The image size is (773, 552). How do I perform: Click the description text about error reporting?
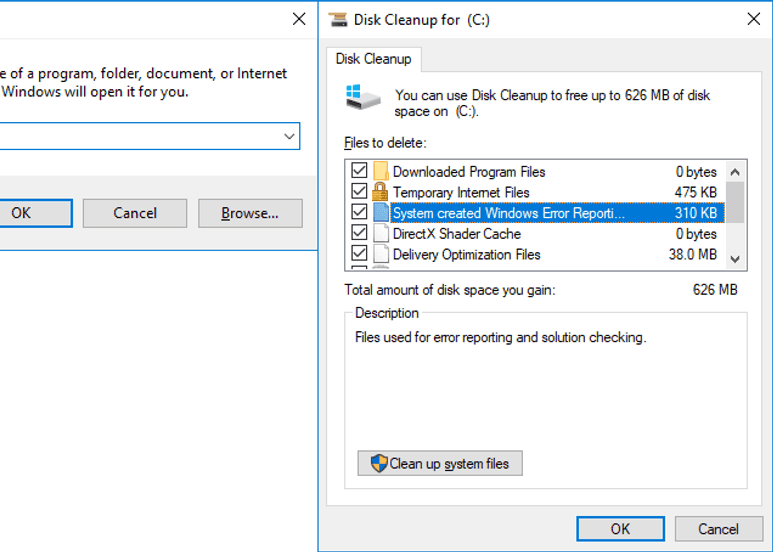click(x=500, y=338)
